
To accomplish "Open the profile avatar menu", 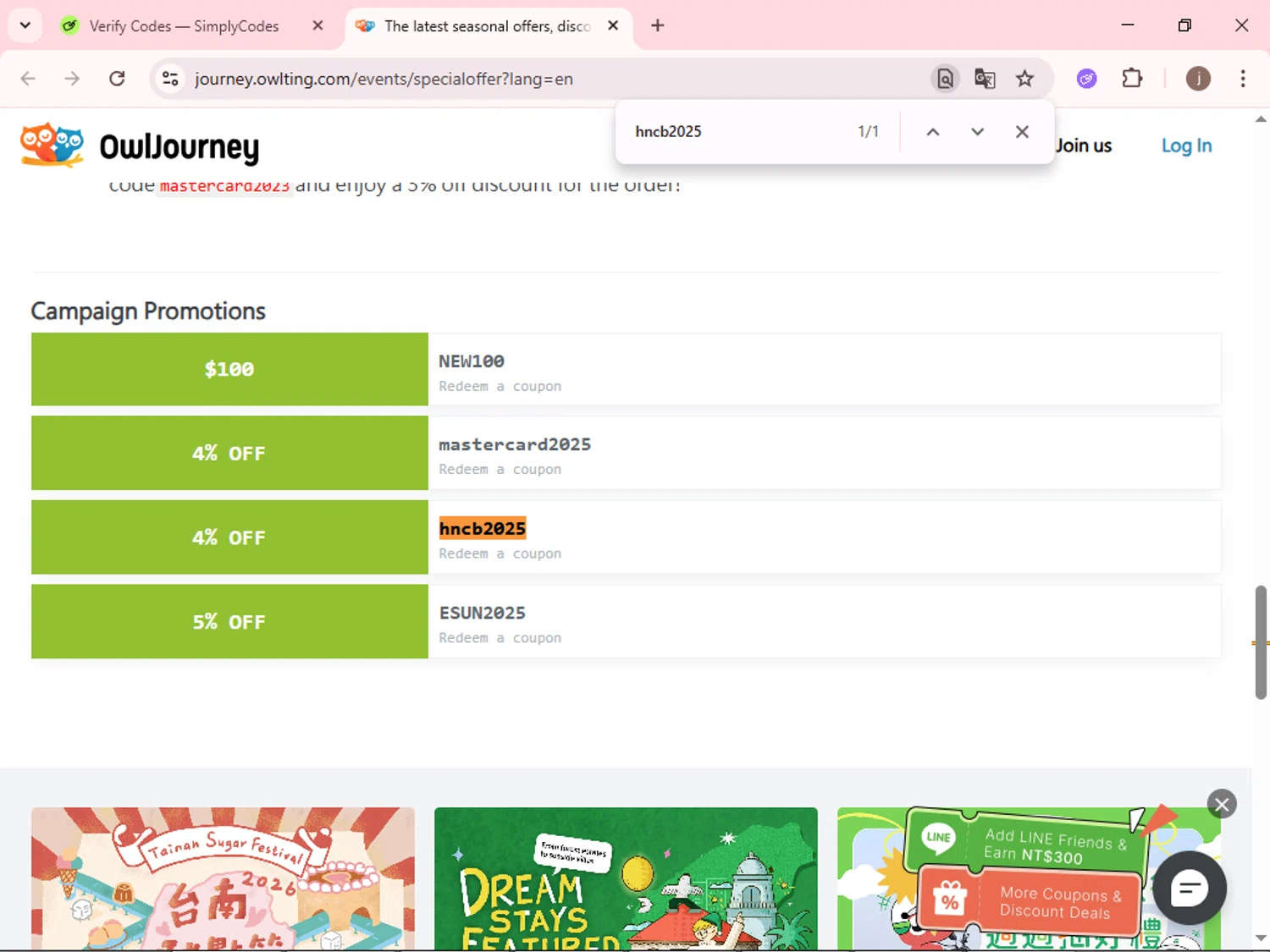I will pyautogui.click(x=1197, y=79).
